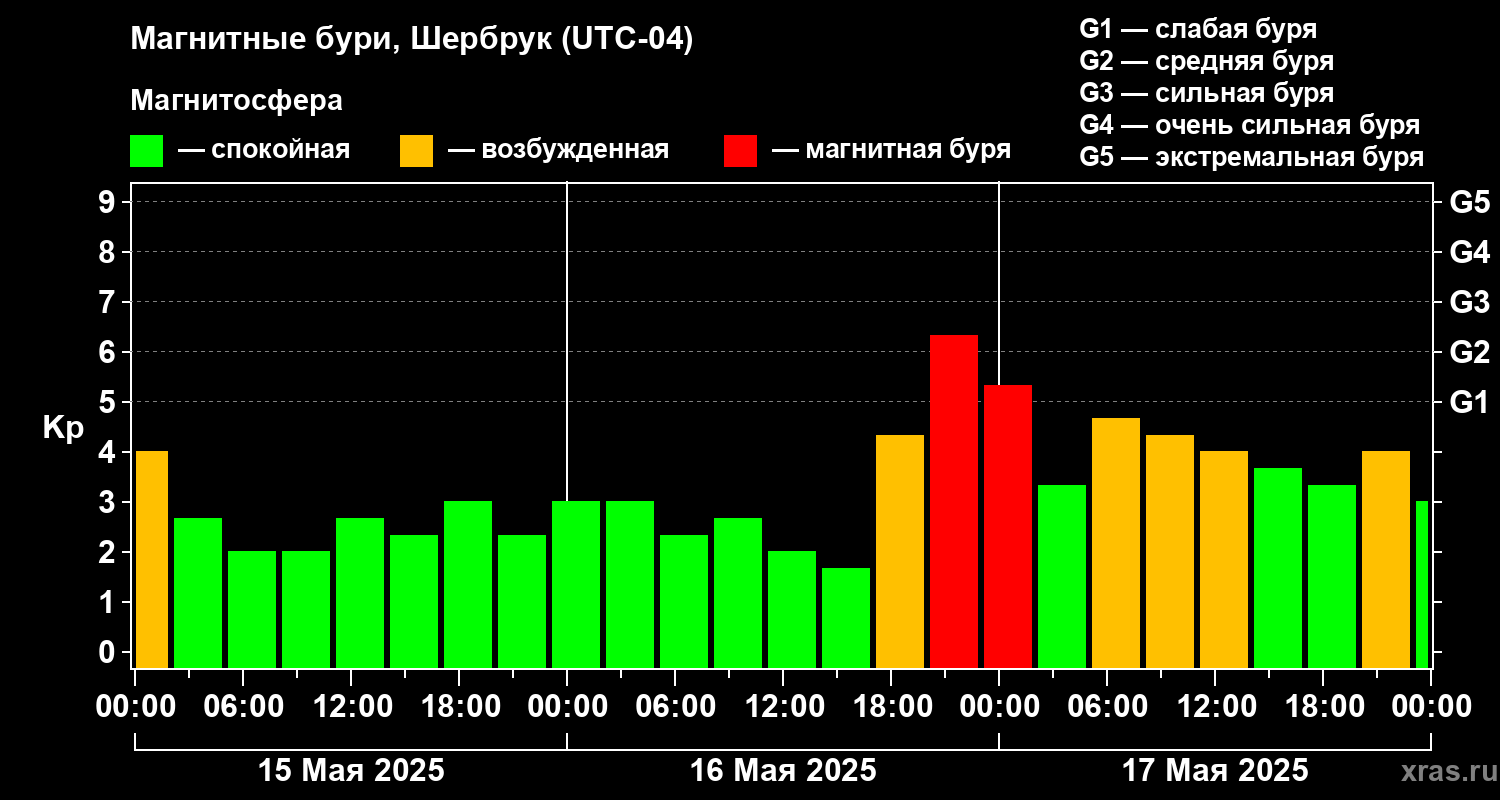Click the '— спокойная' legend label
Viewport: 1500px width, 800px height.
coord(264,150)
